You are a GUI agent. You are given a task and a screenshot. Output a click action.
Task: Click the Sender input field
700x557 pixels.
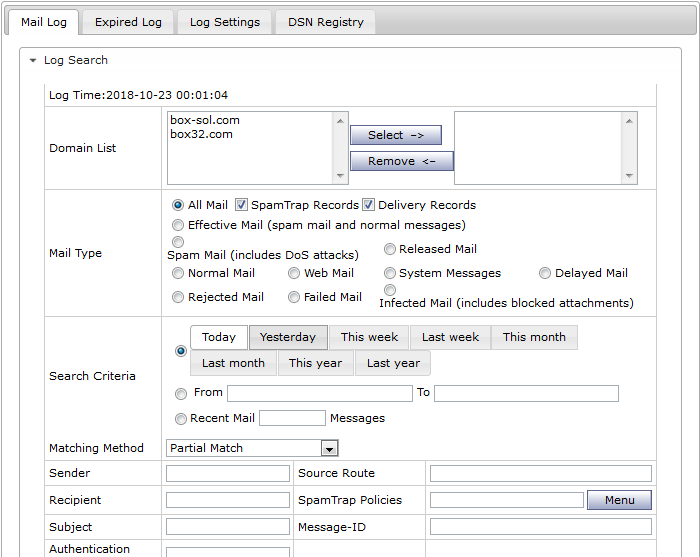pyautogui.click(x=227, y=473)
